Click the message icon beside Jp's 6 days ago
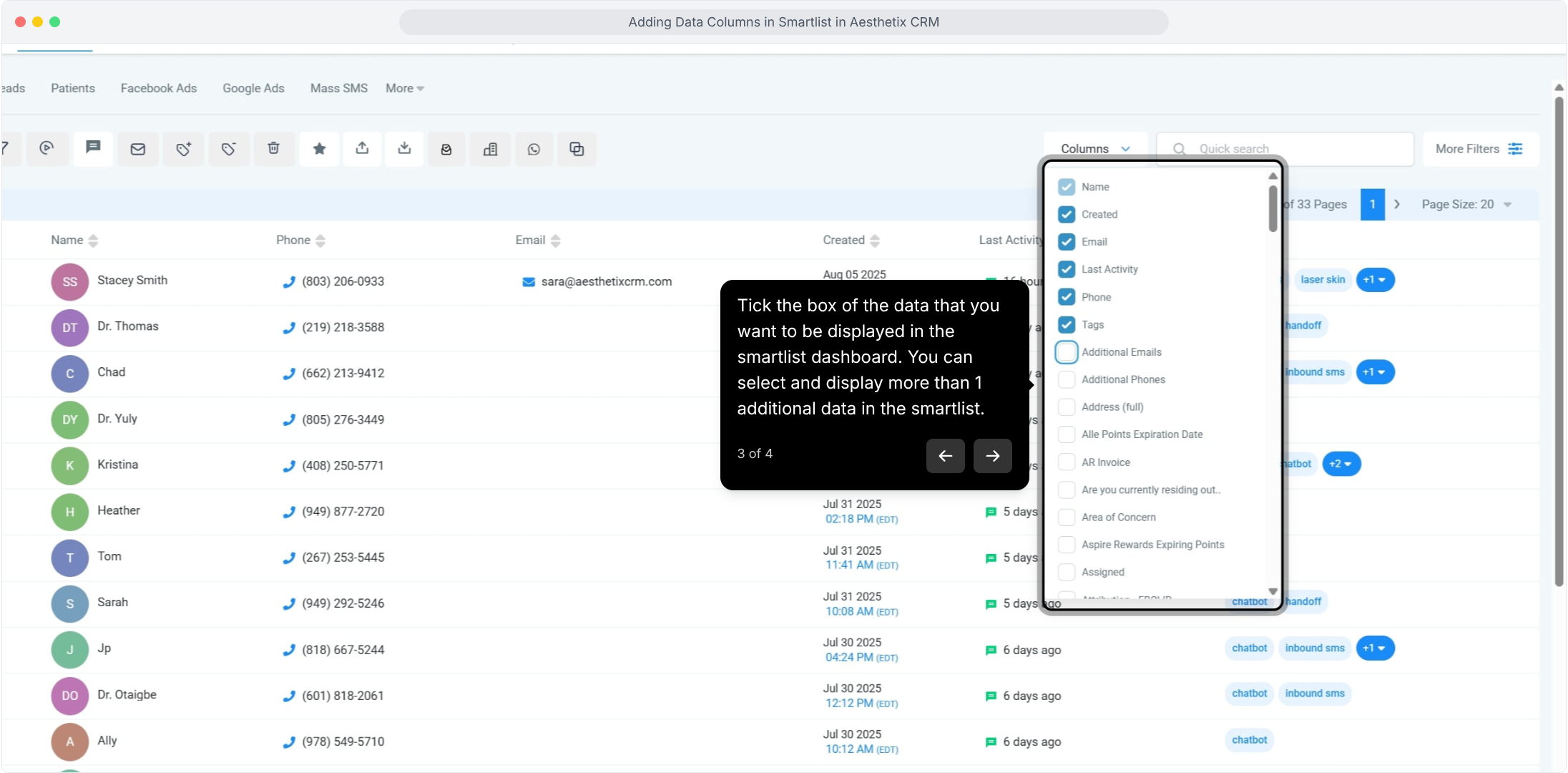This screenshot has height=773, width=1568. tap(991, 650)
